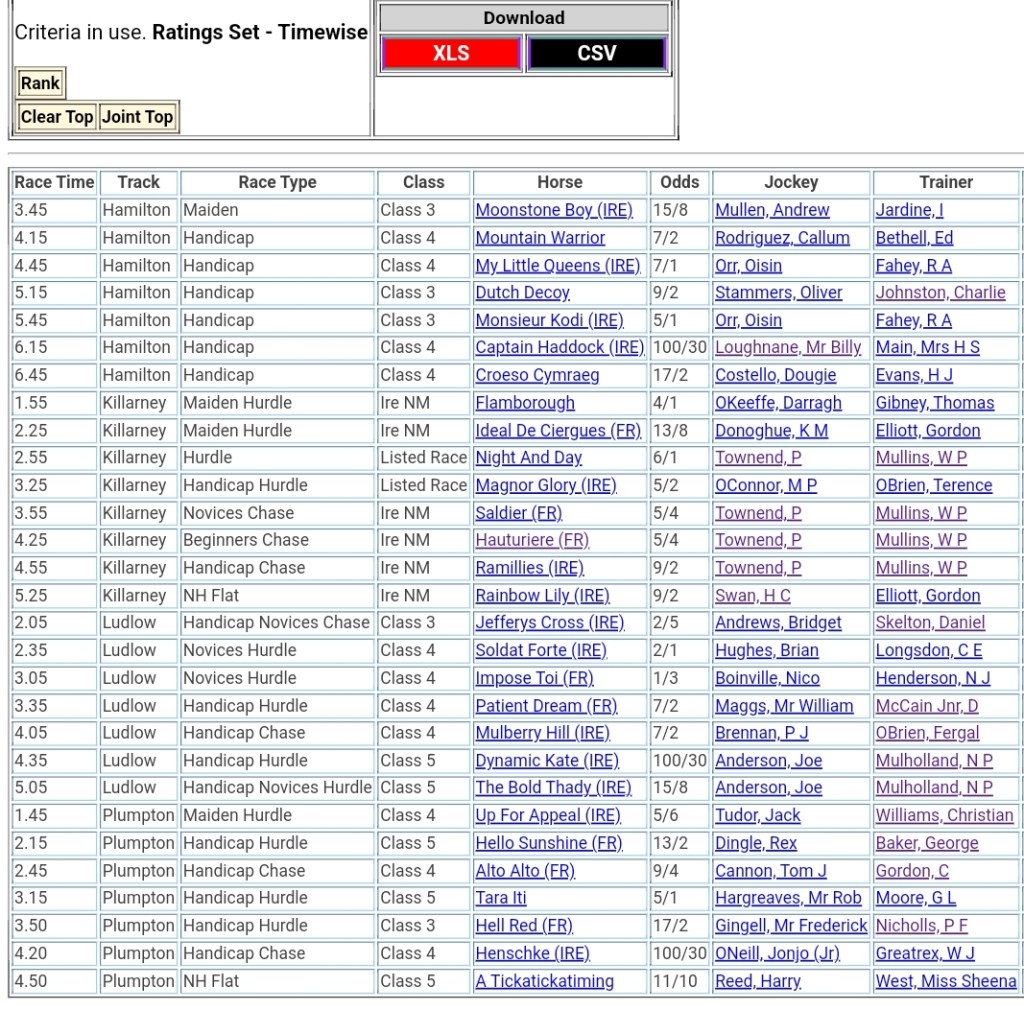This screenshot has height=1010, width=1024.
Task: View trainer Johnston, Charlie
Action: pyautogui.click(x=940, y=293)
